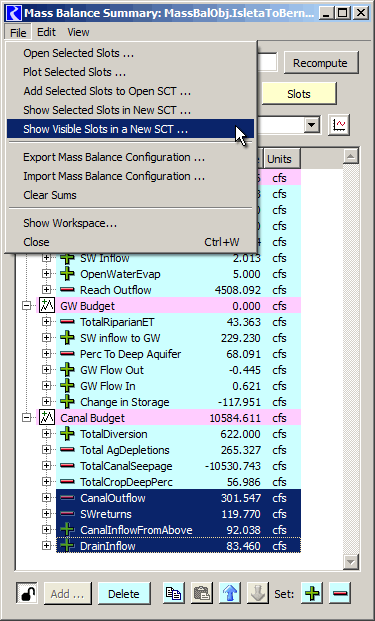
Task: Click the minus sign icon on TotalRiparianET
Action: pos(67,322)
